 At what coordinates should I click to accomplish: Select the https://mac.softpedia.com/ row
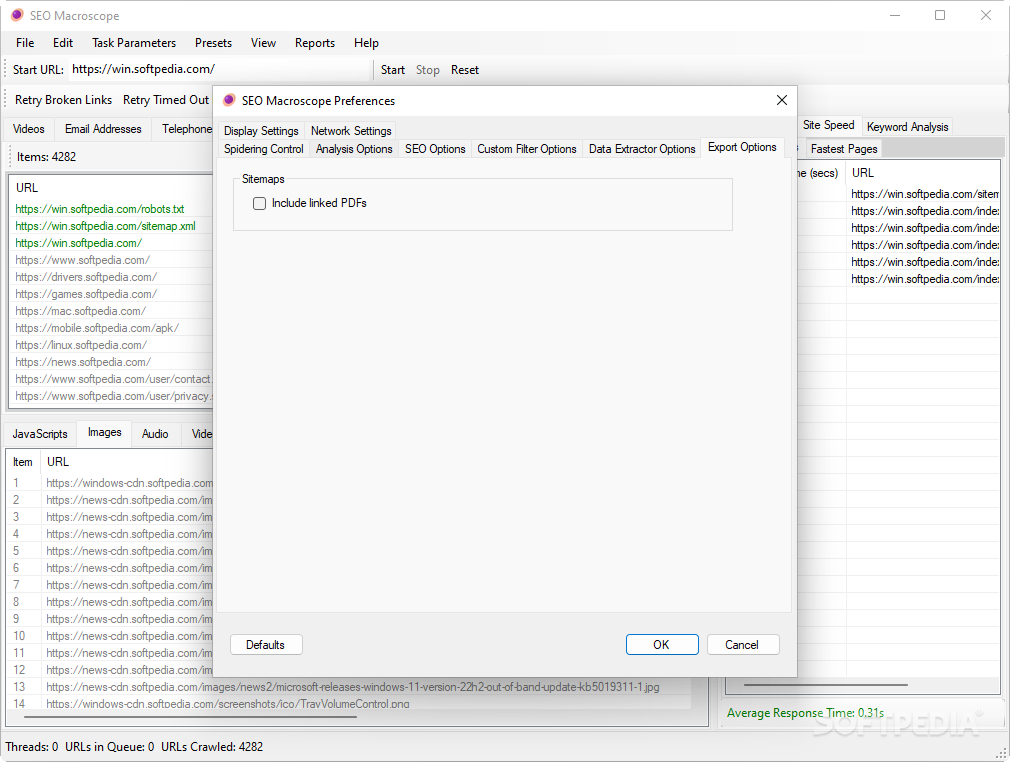coord(110,311)
